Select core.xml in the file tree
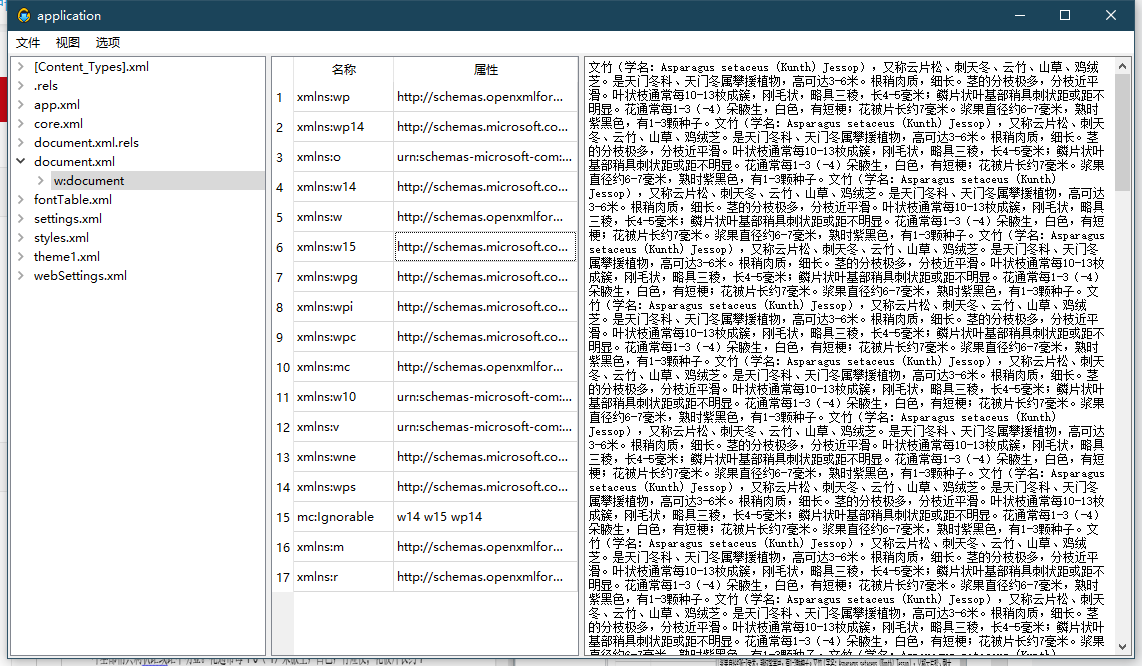Screen dimensions: 1142x666 (57, 123)
